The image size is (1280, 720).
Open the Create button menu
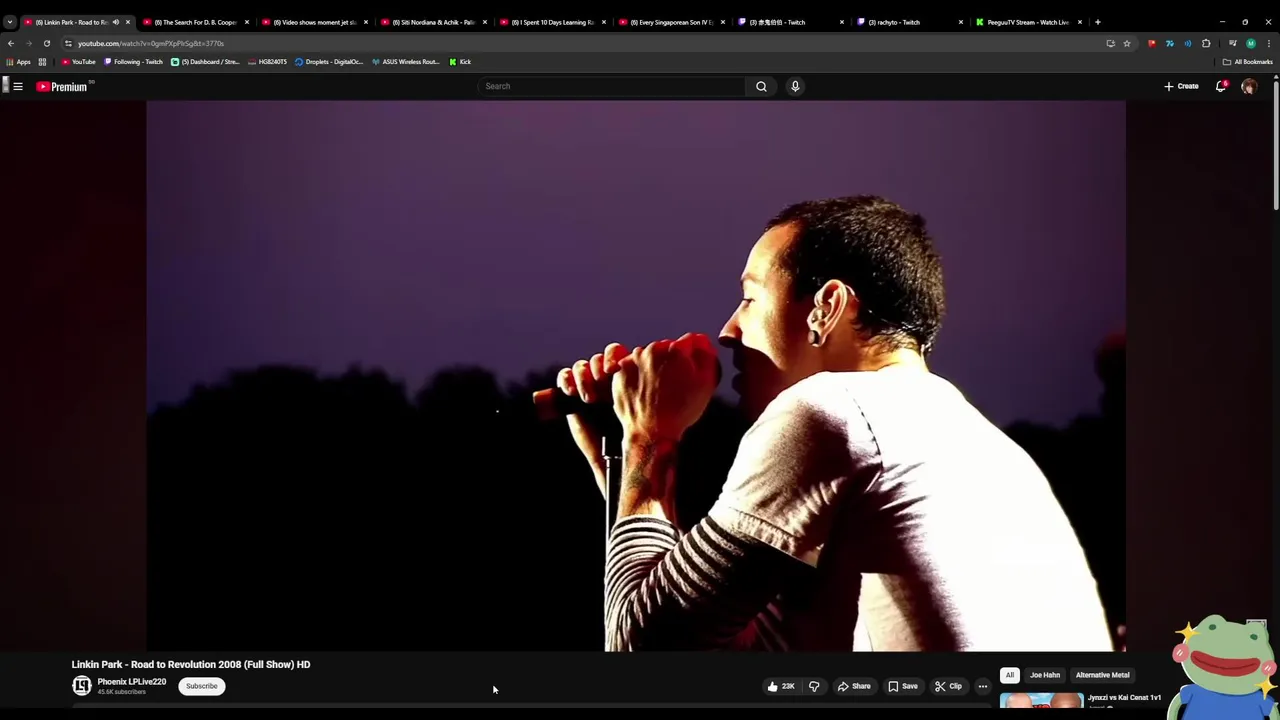(1181, 86)
